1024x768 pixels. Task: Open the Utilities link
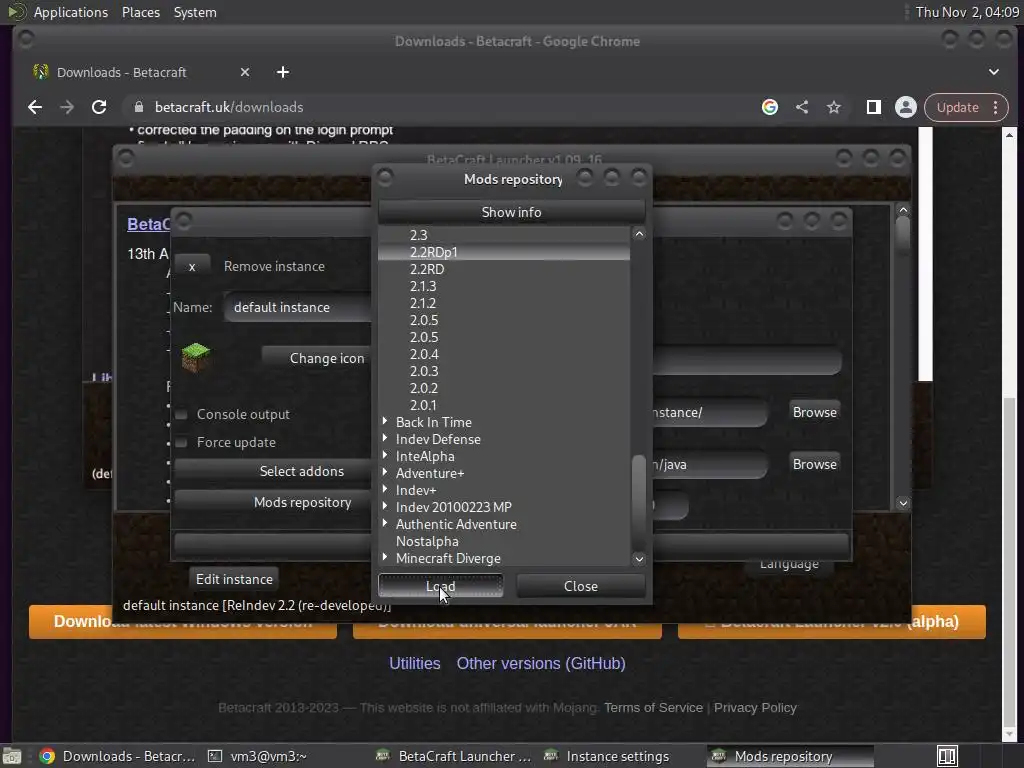tap(415, 664)
